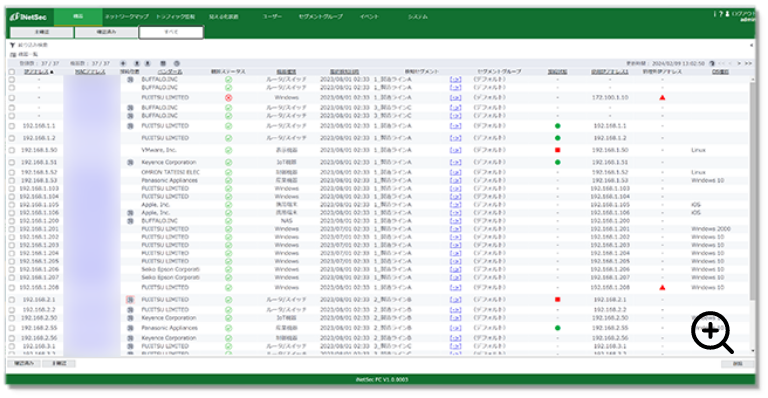Select the すべて tab

(x=171, y=32)
